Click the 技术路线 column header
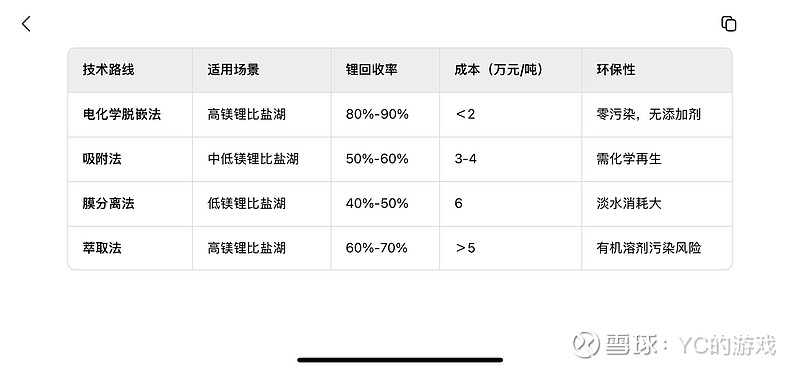The image size is (800, 370). pos(108,70)
